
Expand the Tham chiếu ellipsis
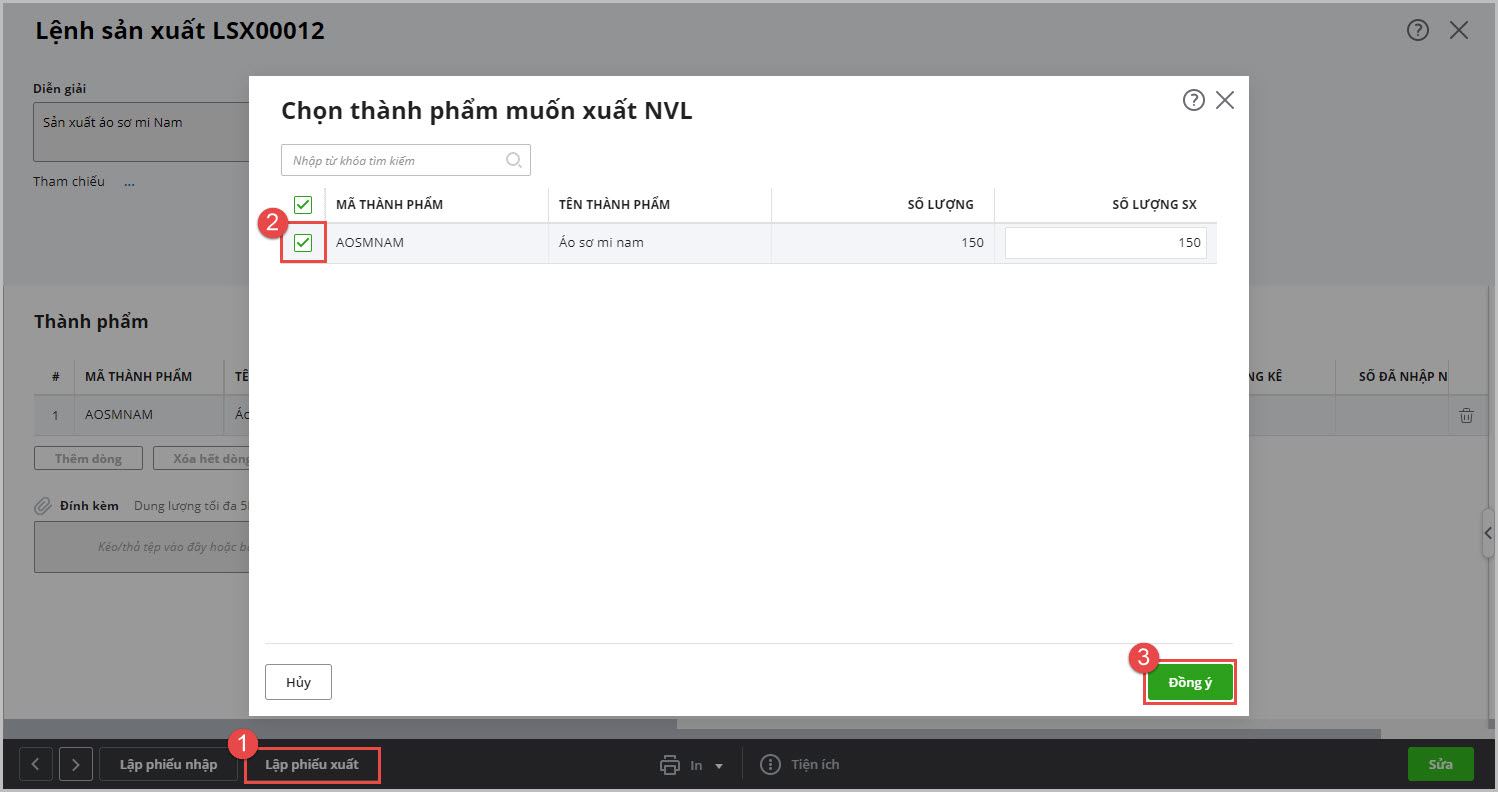(129, 182)
